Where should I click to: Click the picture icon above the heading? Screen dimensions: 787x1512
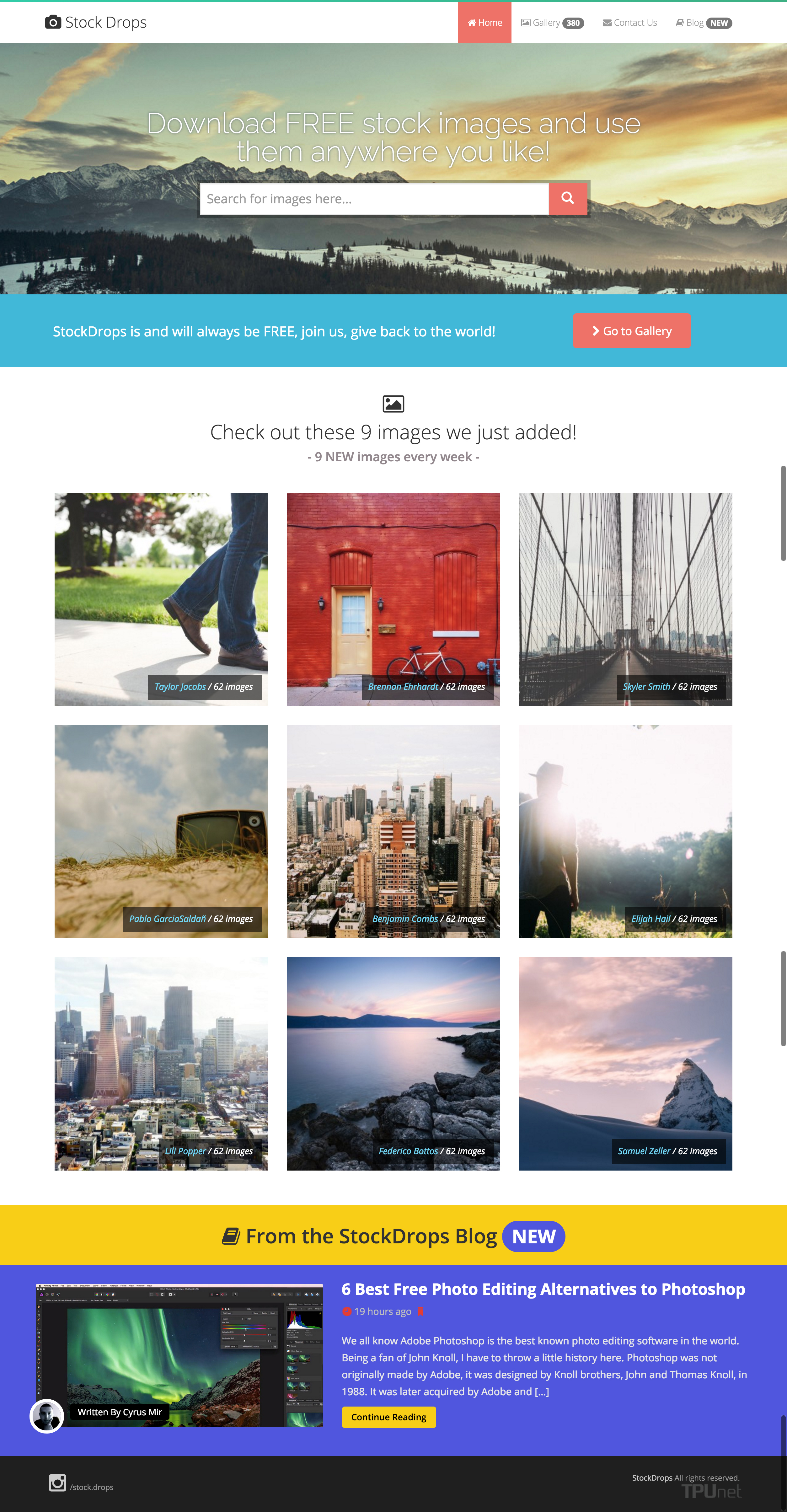[x=393, y=404]
